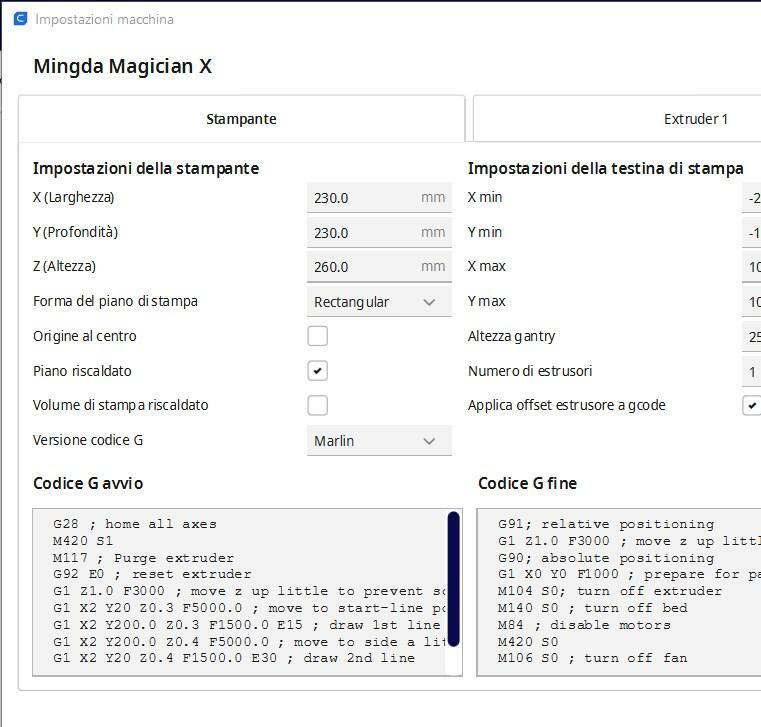Edit the Y max value field
The height and width of the screenshot is (727, 761).
(x=752, y=301)
